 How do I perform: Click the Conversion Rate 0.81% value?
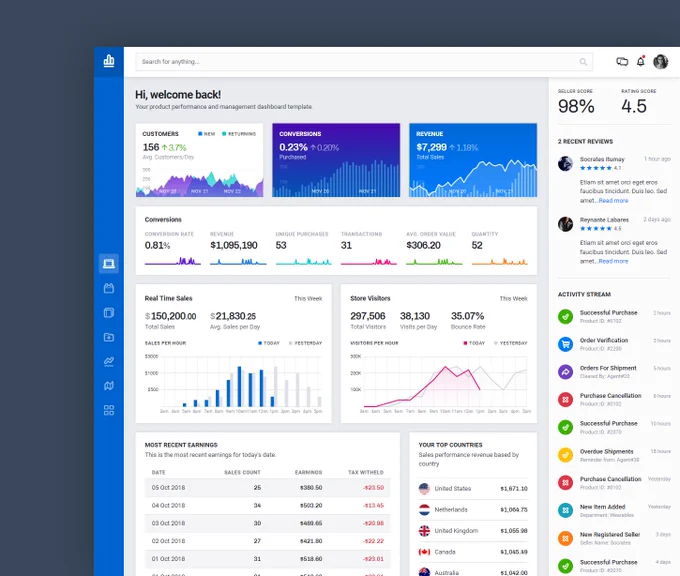157,245
